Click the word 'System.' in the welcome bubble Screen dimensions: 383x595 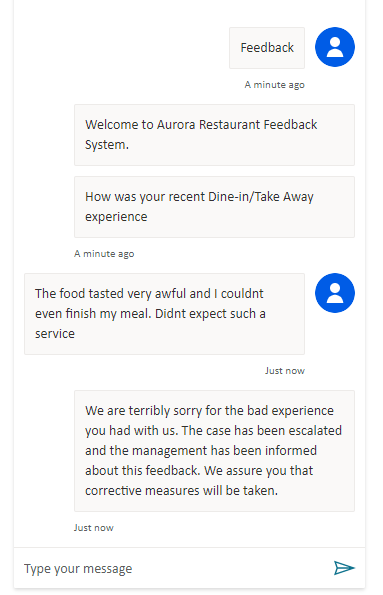tap(107, 145)
